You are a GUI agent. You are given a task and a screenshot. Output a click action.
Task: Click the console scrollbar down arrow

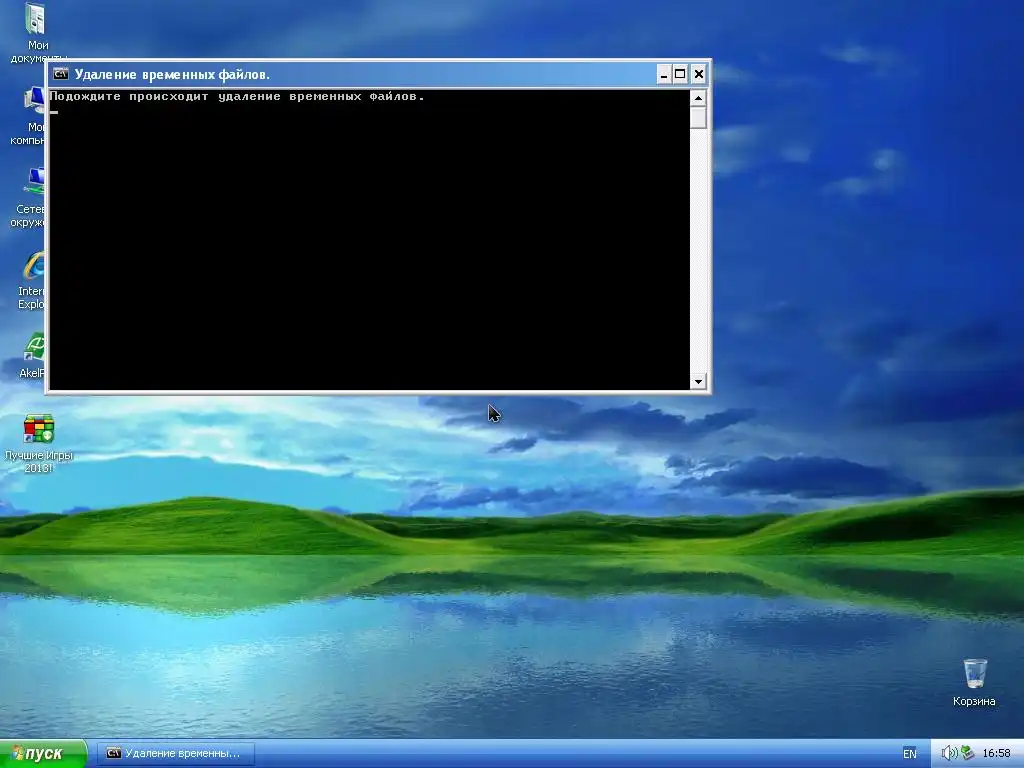click(698, 381)
